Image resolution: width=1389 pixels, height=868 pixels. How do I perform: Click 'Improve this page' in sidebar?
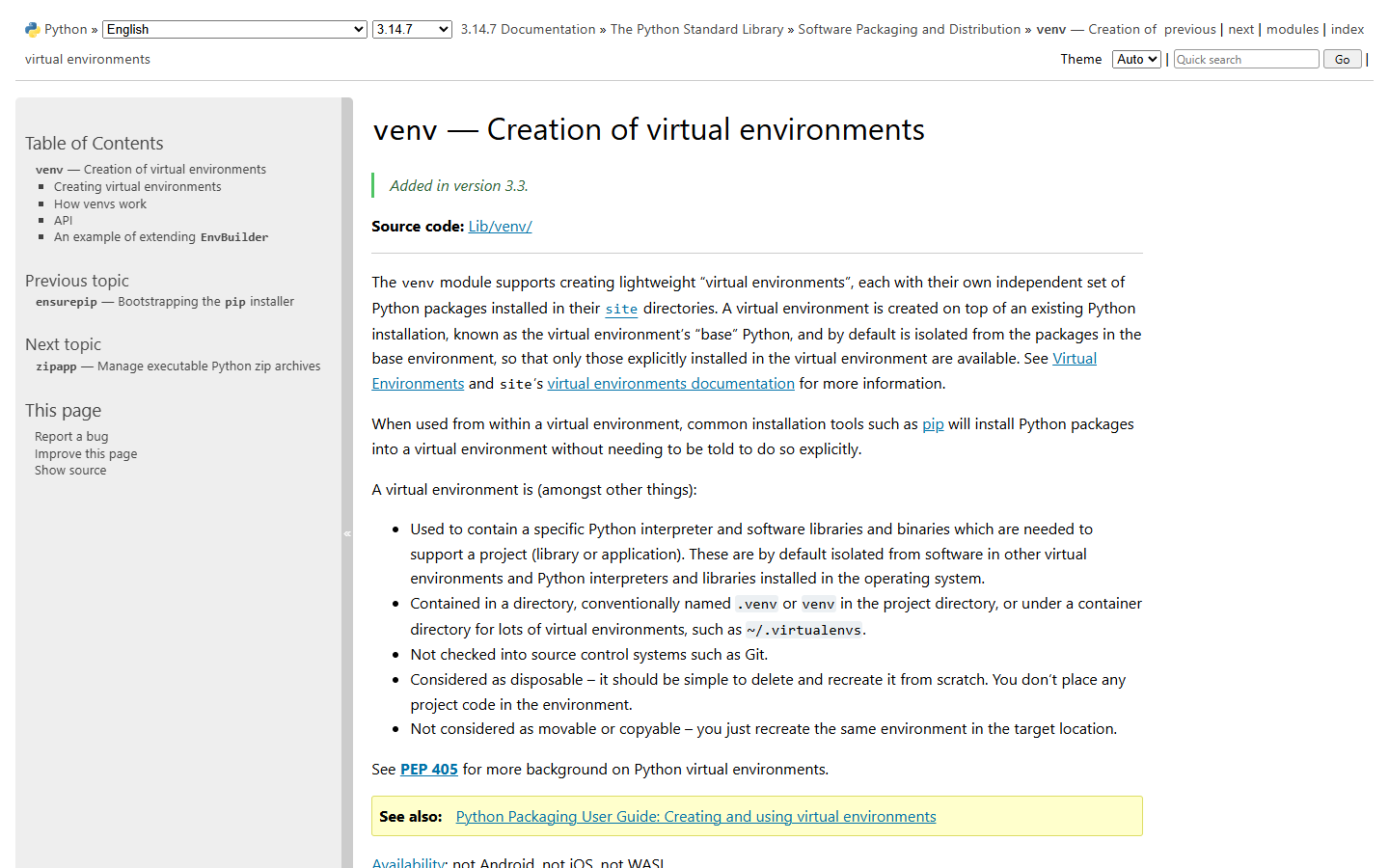(x=86, y=454)
